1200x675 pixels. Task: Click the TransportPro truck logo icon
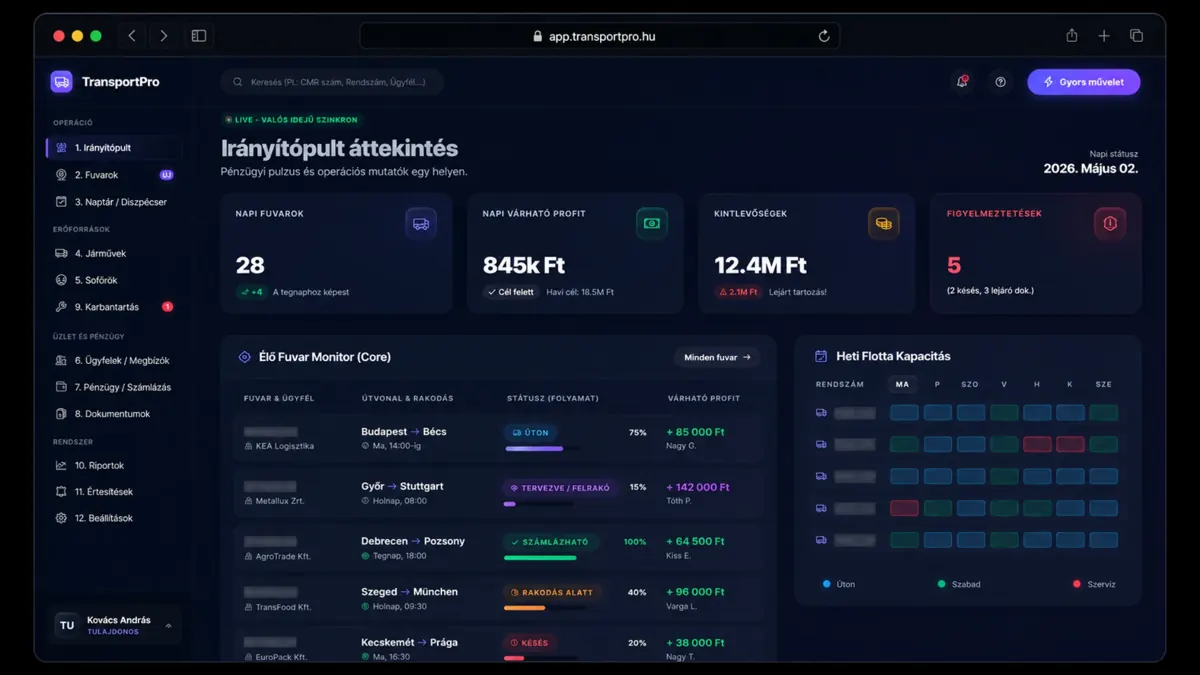click(62, 82)
